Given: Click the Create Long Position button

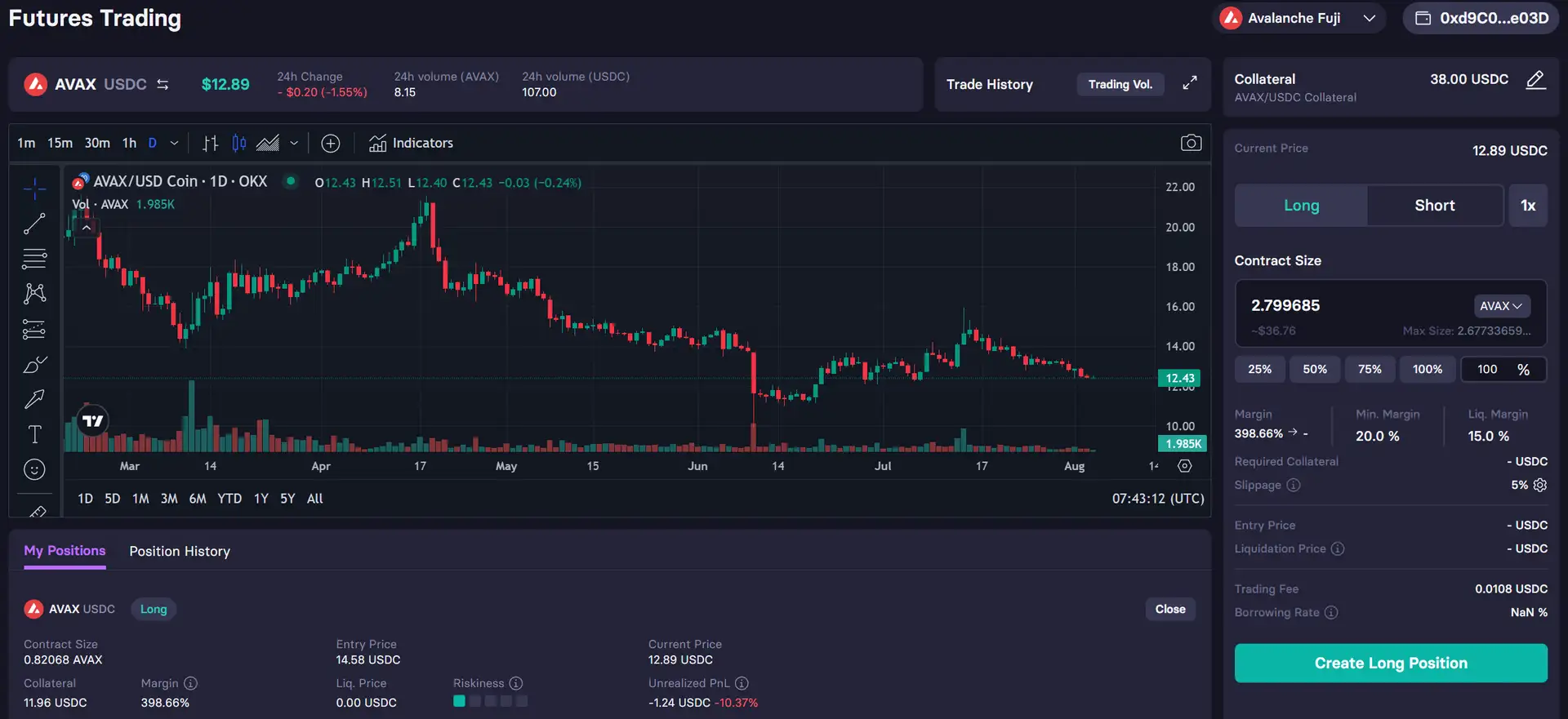Looking at the screenshot, I should click(1390, 663).
